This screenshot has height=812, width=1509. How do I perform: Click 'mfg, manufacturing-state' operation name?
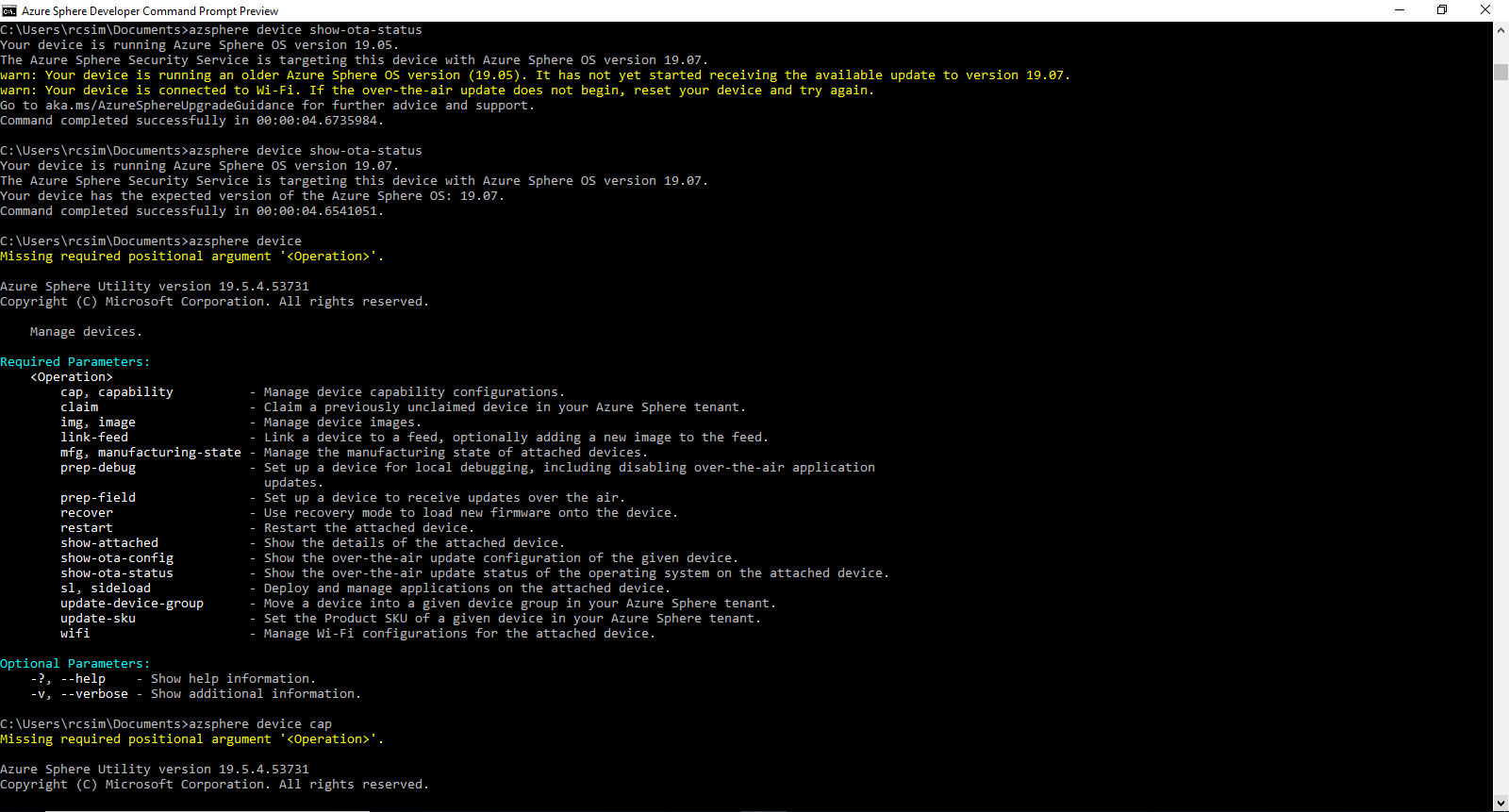(x=151, y=453)
